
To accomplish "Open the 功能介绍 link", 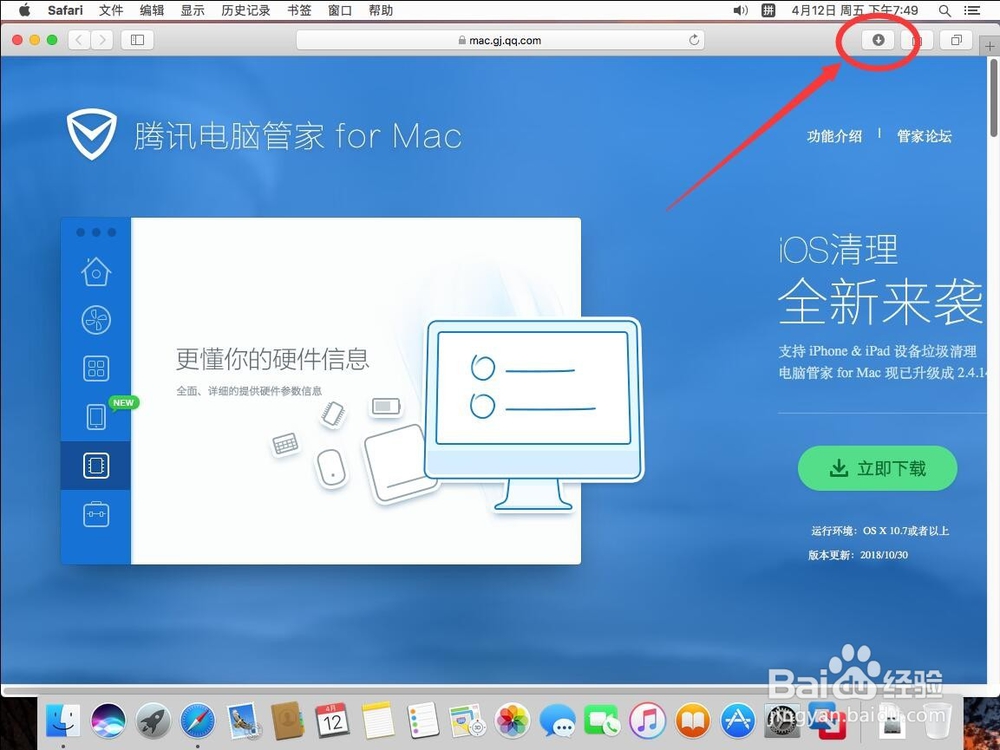I will coord(834,136).
